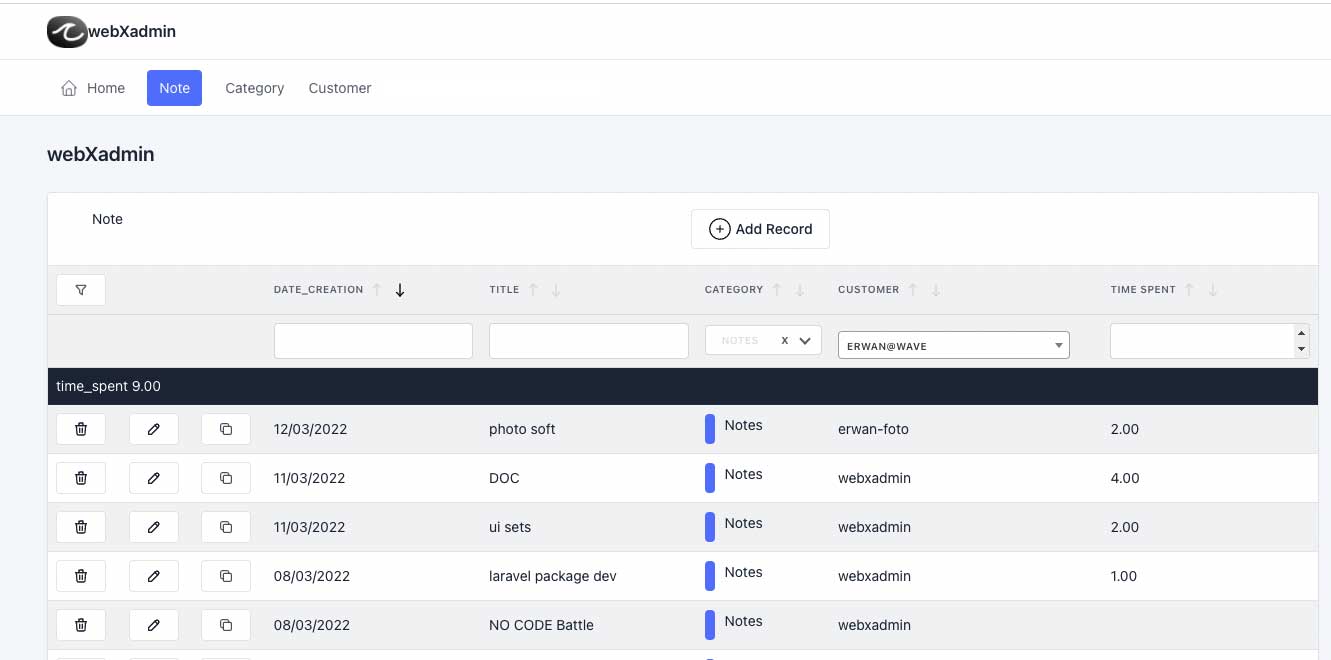Duplicate the 'DOC' note row

point(226,478)
